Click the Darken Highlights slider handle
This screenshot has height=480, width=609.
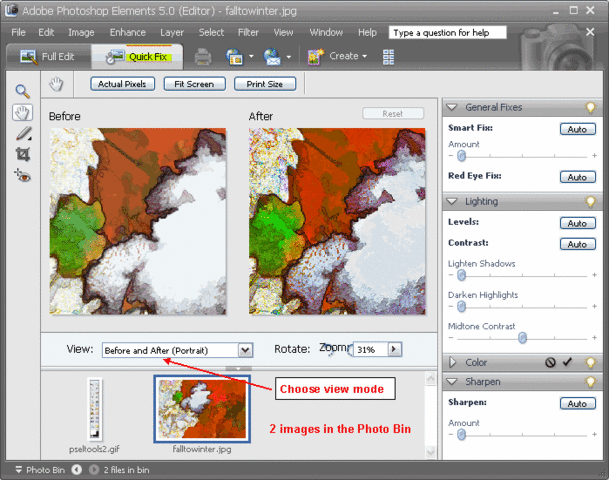(461, 307)
